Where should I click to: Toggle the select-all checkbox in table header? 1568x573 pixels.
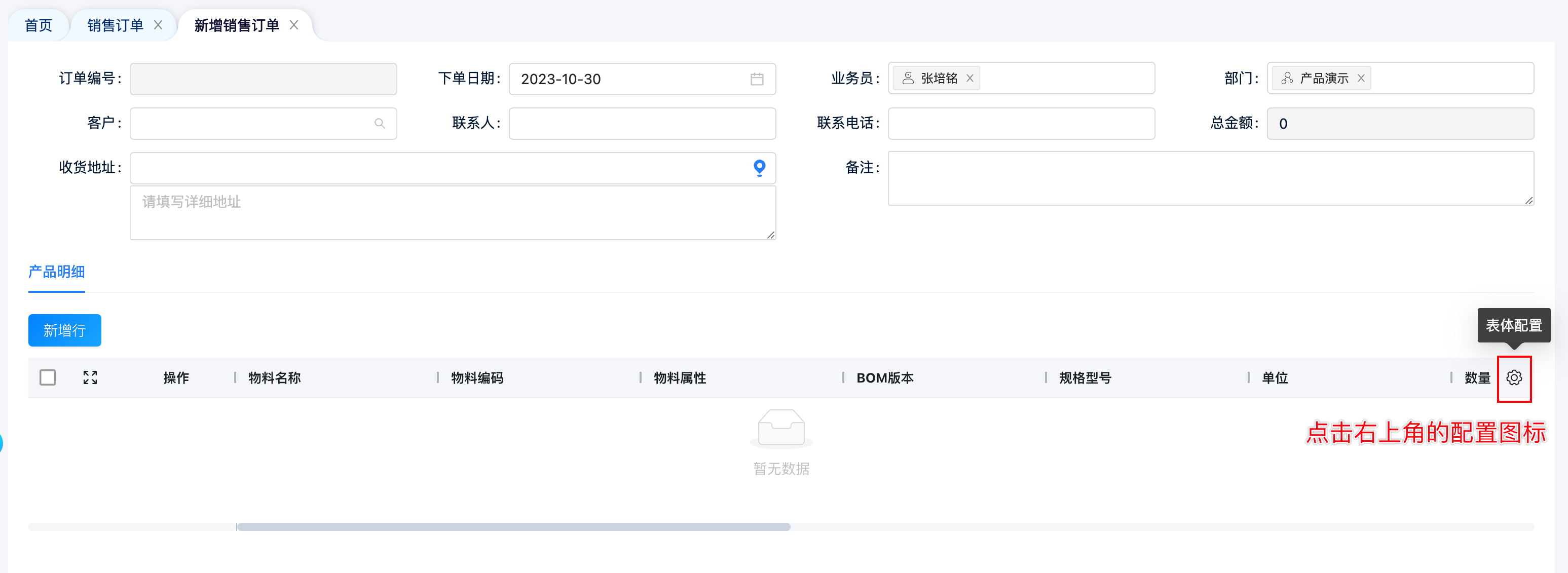[48, 378]
